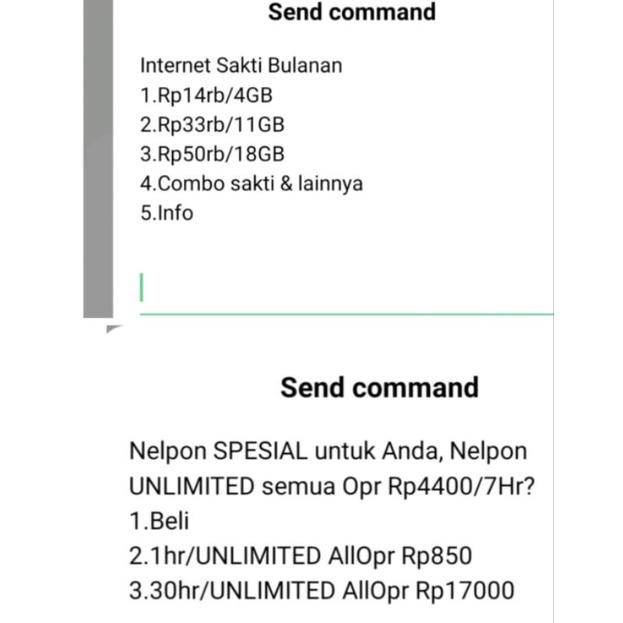Click the gray strip left of the dialog
This screenshot has width=623, height=623.
coord(97,160)
